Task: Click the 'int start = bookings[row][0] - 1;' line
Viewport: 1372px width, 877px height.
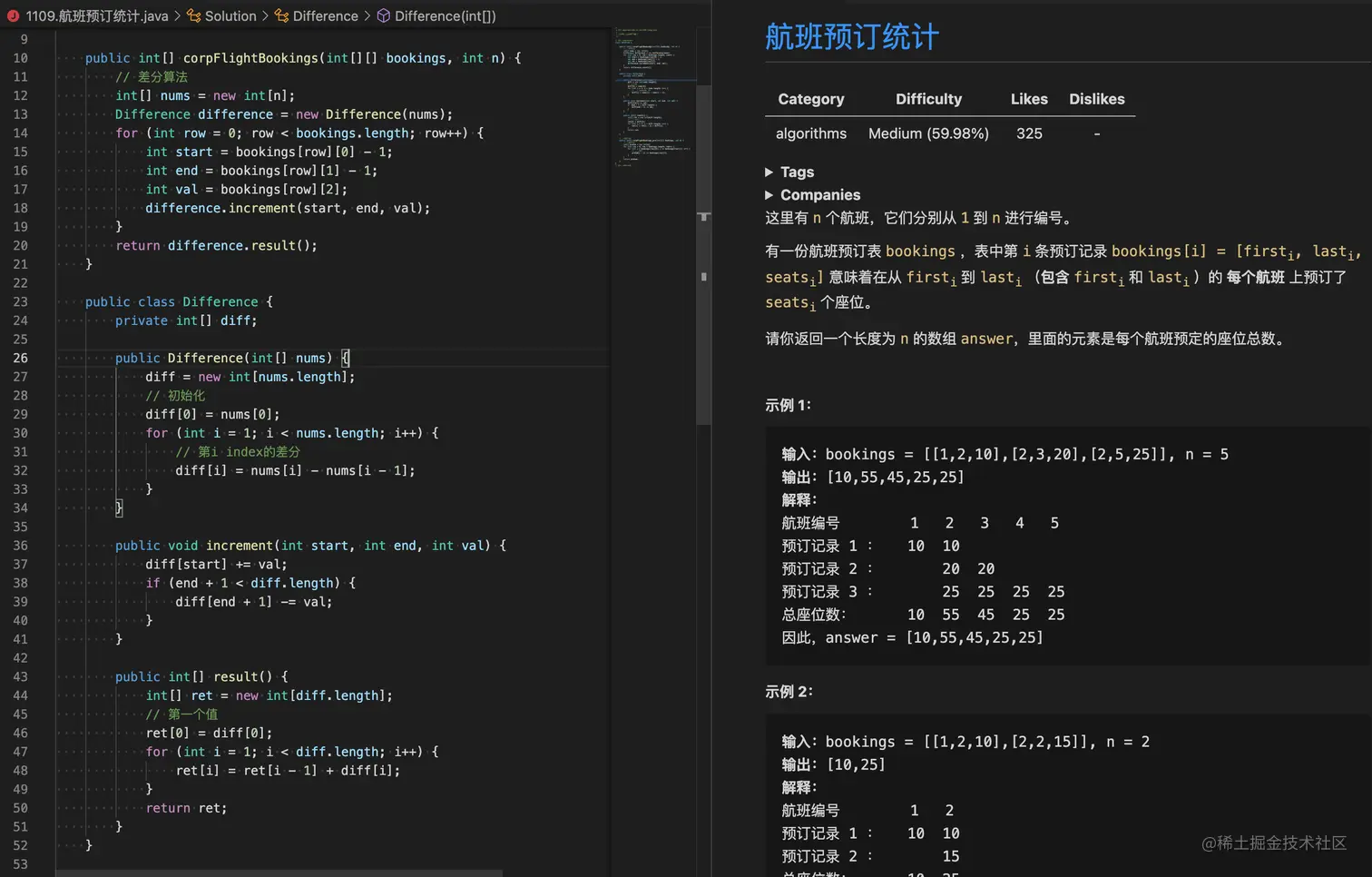Action: pyautogui.click(x=269, y=152)
